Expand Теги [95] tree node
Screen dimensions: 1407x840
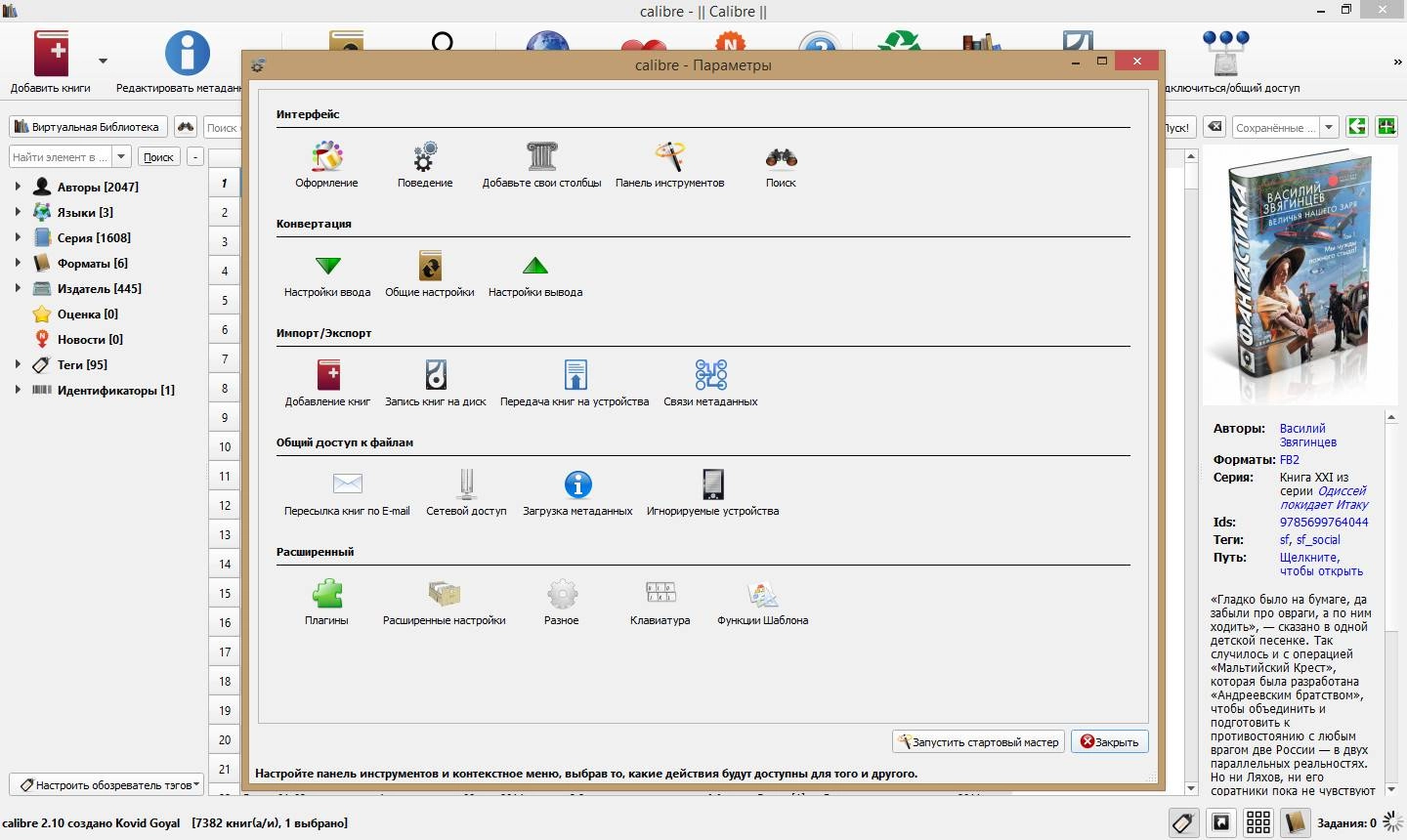(x=18, y=364)
